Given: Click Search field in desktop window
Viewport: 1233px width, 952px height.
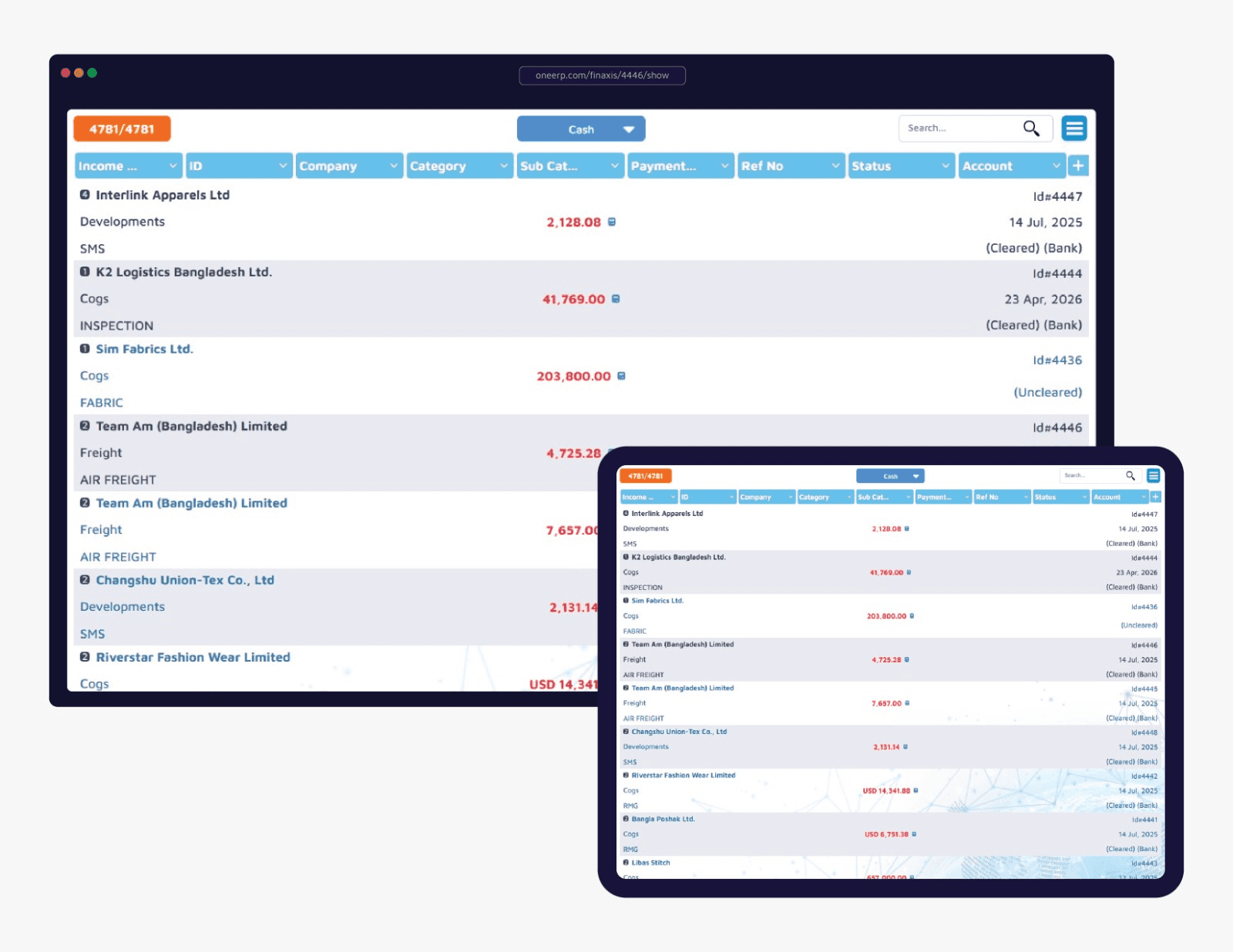Looking at the screenshot, I should [x=975, y=128].
